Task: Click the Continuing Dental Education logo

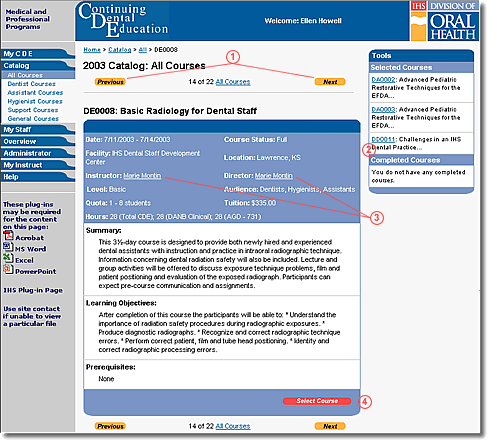Action: 123,20
